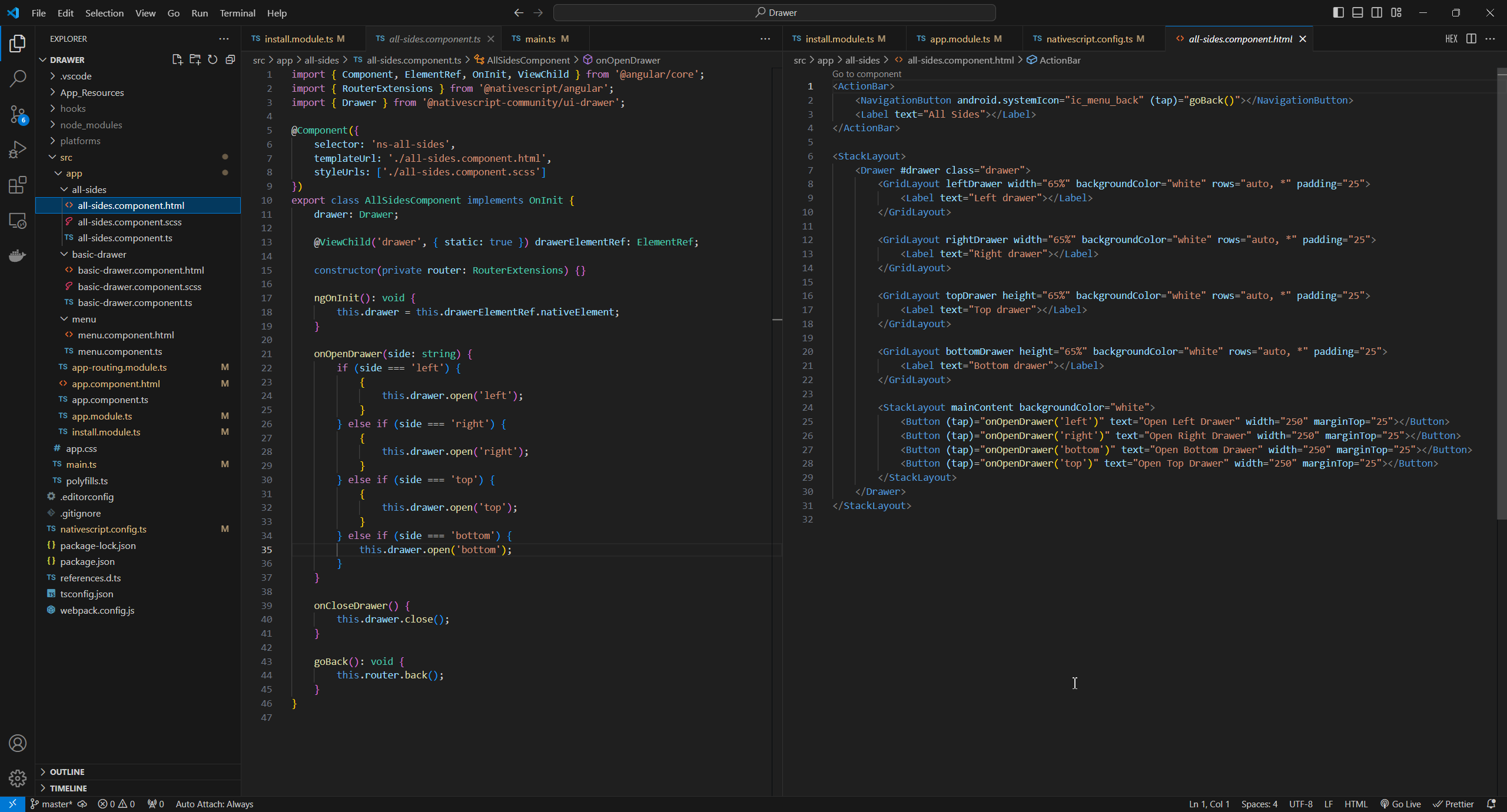
Task: Toggle secondary side bar layout button
Action: 1376,12
